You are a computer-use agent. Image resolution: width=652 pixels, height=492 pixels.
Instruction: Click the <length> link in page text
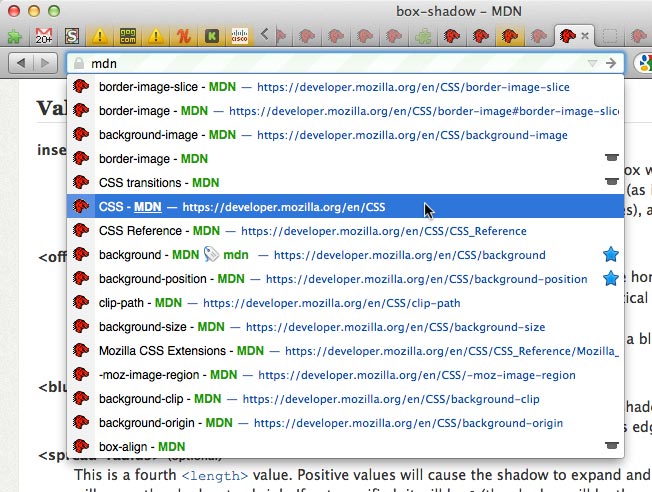(215, 475)
